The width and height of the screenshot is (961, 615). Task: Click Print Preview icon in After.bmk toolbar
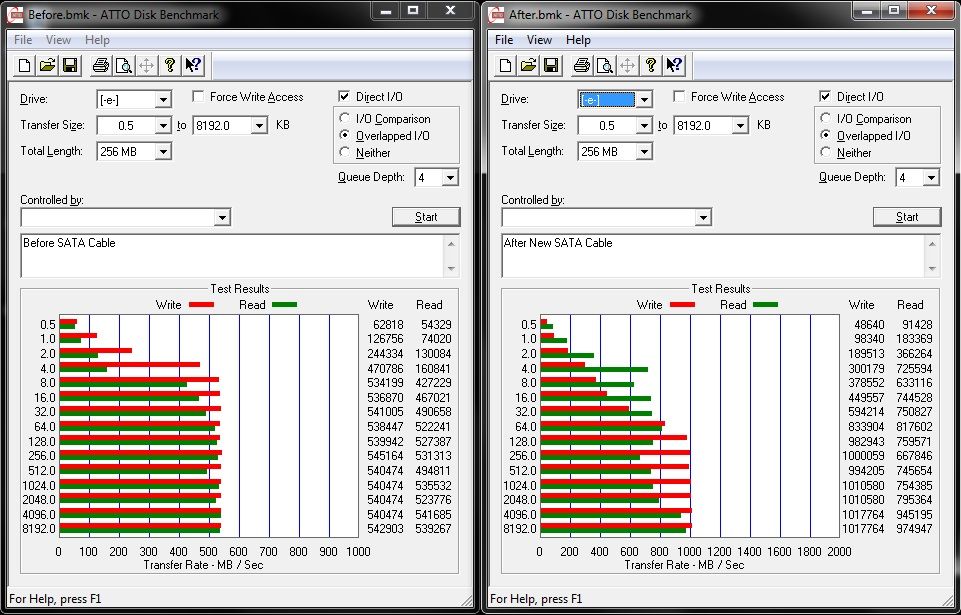tap(604, 65)
